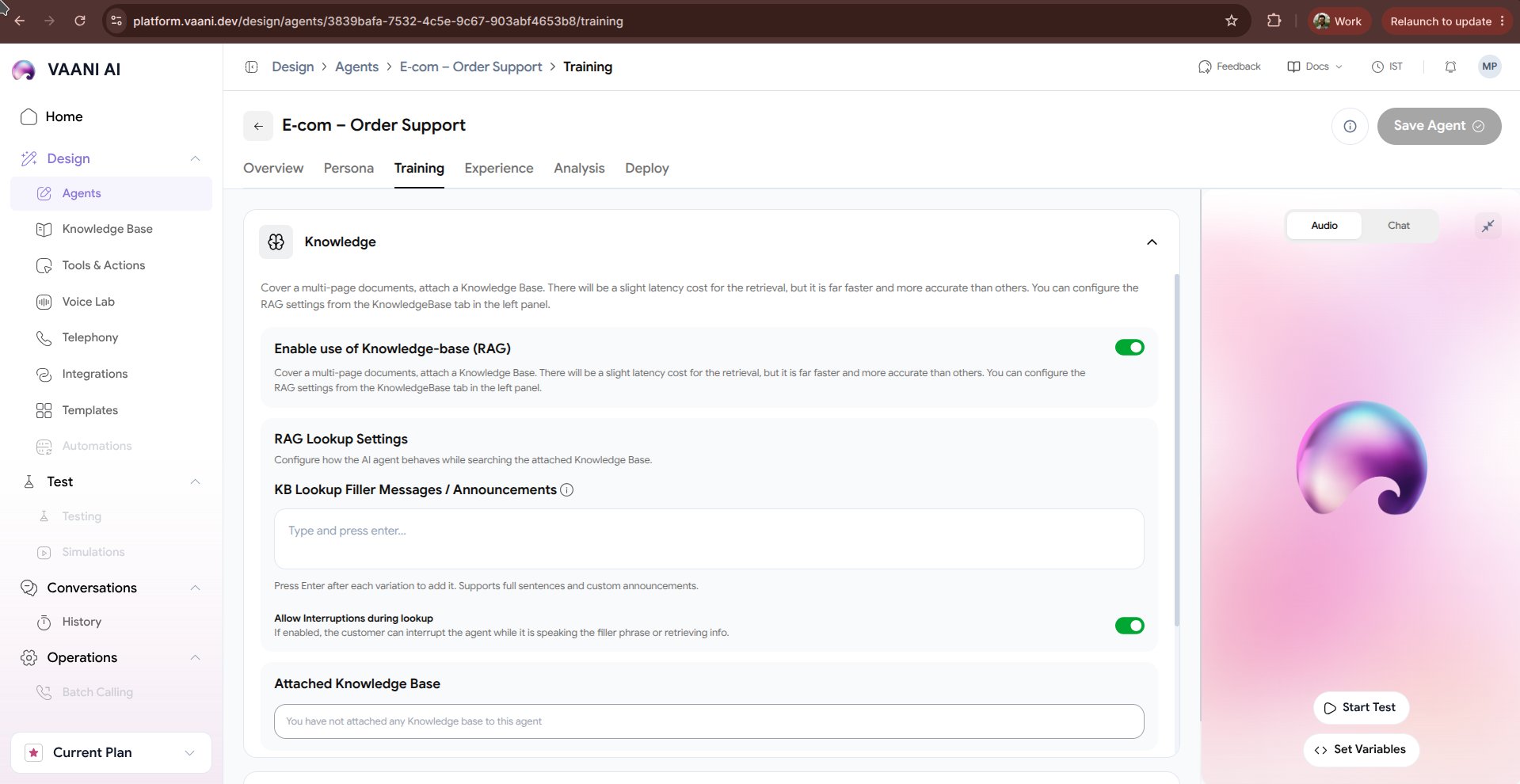Collapse the Test sidebar section
The height and width of the screenshot is (784, 1520).
(x=195, y=481)
